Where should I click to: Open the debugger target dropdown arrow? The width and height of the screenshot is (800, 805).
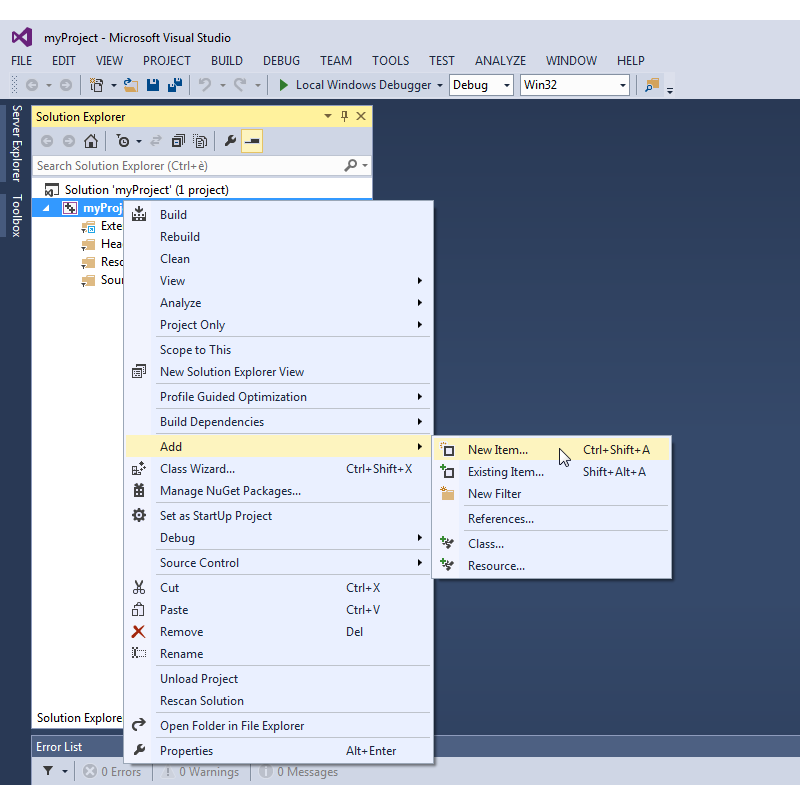click(440, 85)
